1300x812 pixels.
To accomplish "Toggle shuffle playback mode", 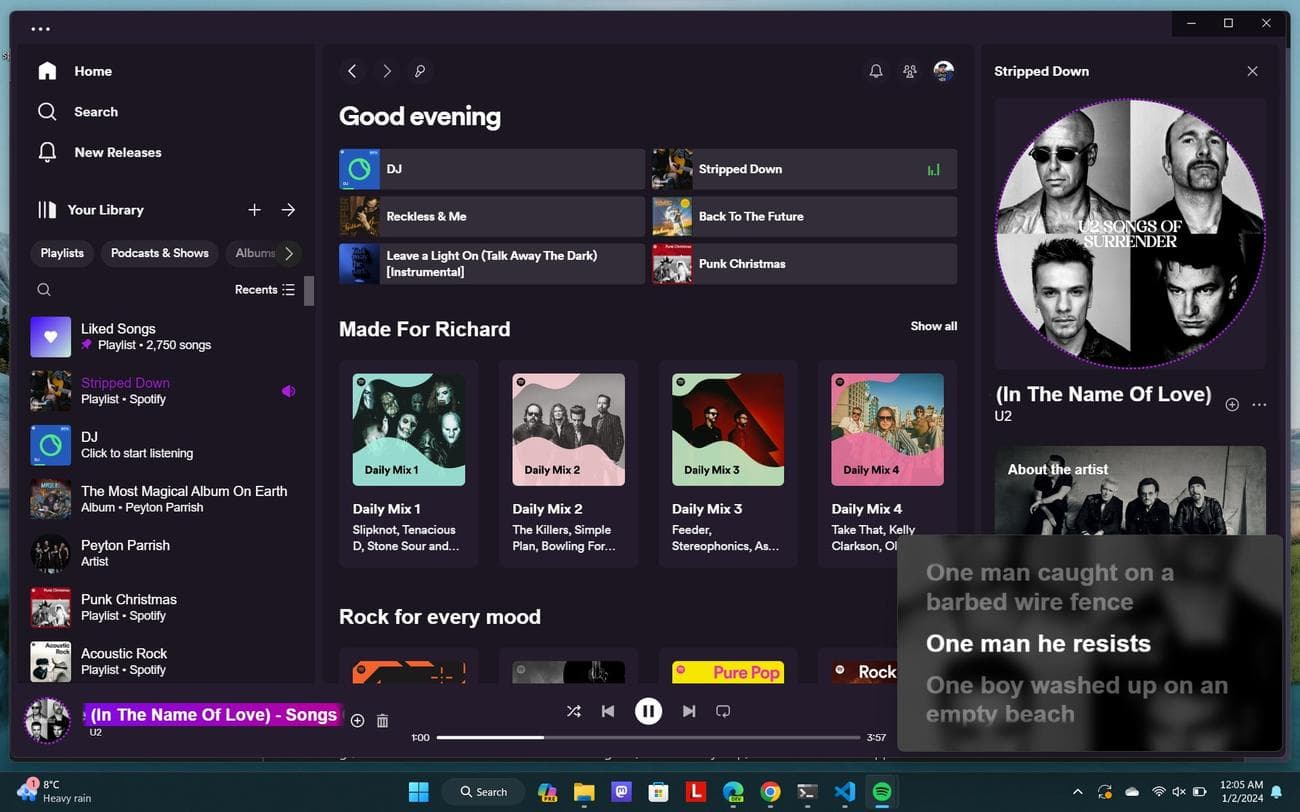I will click(x=573, y=711).
